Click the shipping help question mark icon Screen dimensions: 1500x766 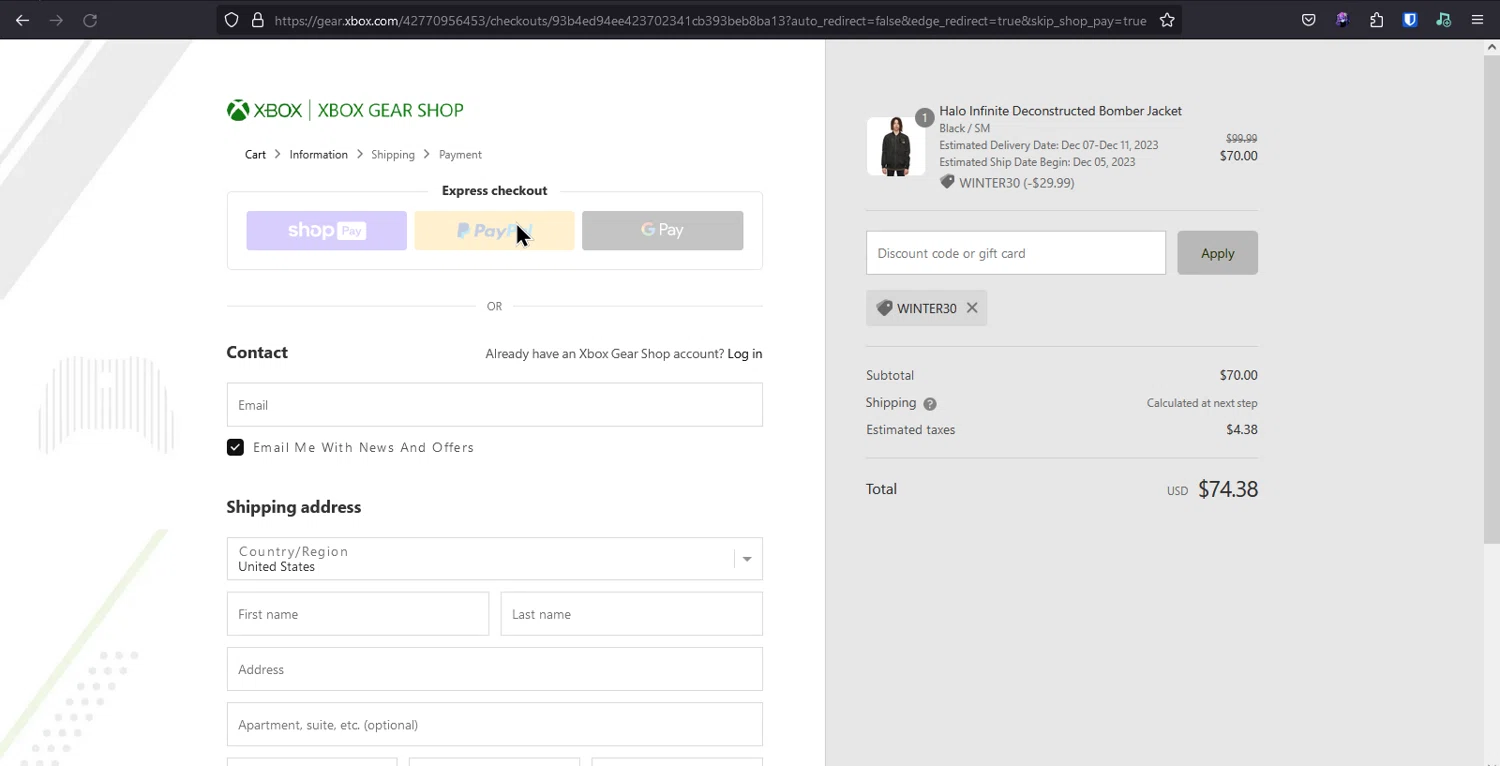tap(930, 404)
